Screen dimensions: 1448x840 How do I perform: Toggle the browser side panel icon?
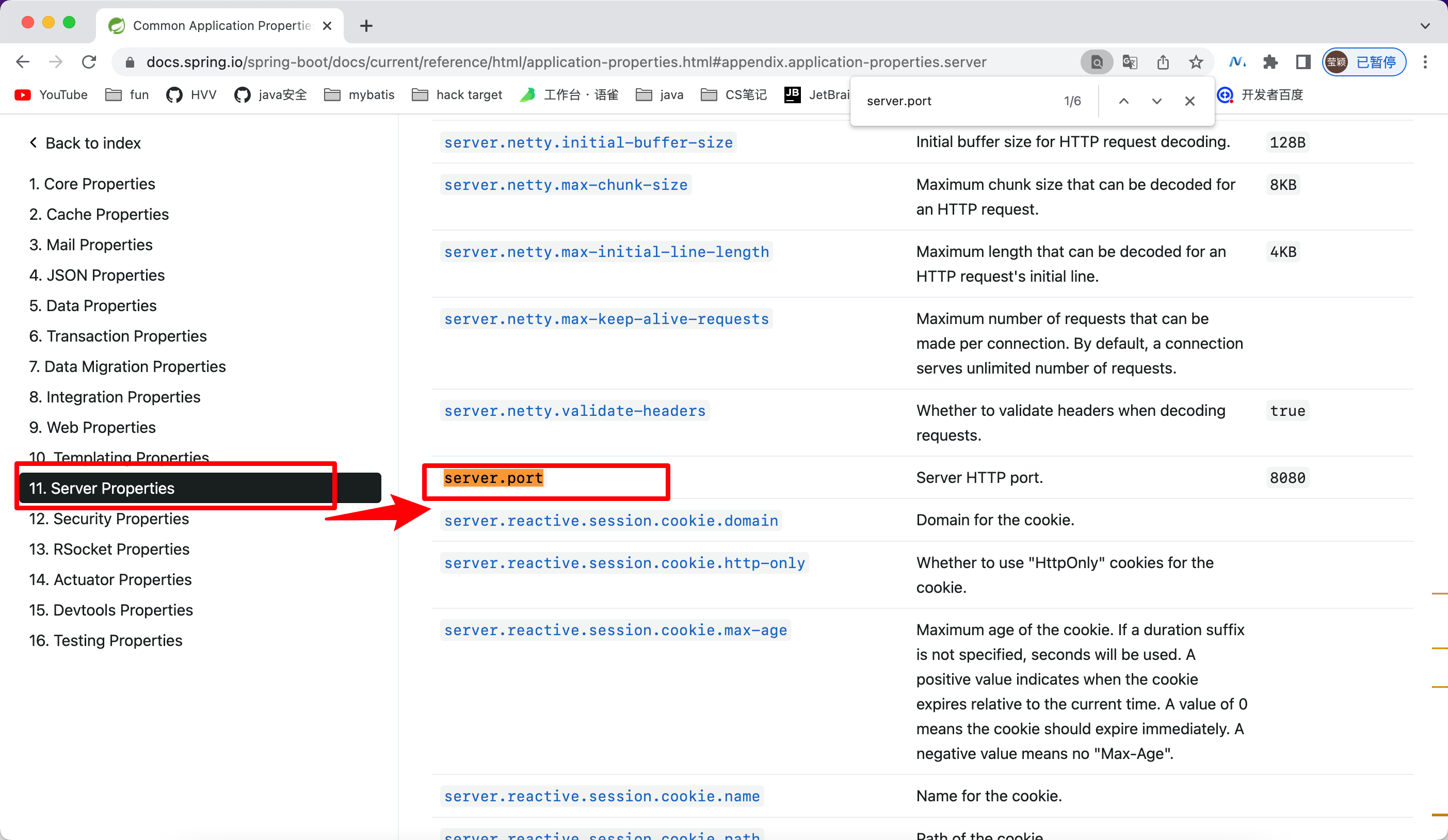click(1303, 61)
